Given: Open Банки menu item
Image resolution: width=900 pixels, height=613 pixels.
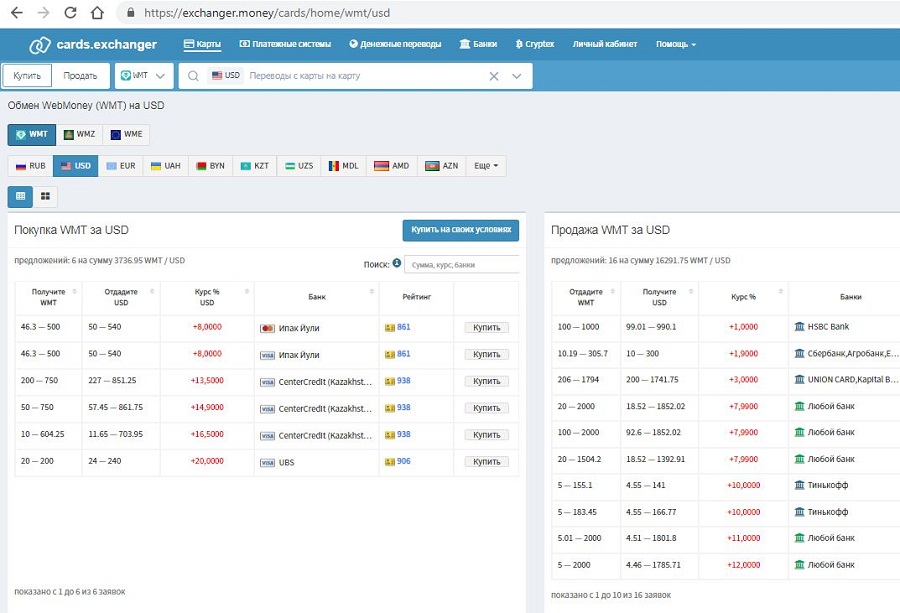Looking at the screenshot, I should pos(478,44).
